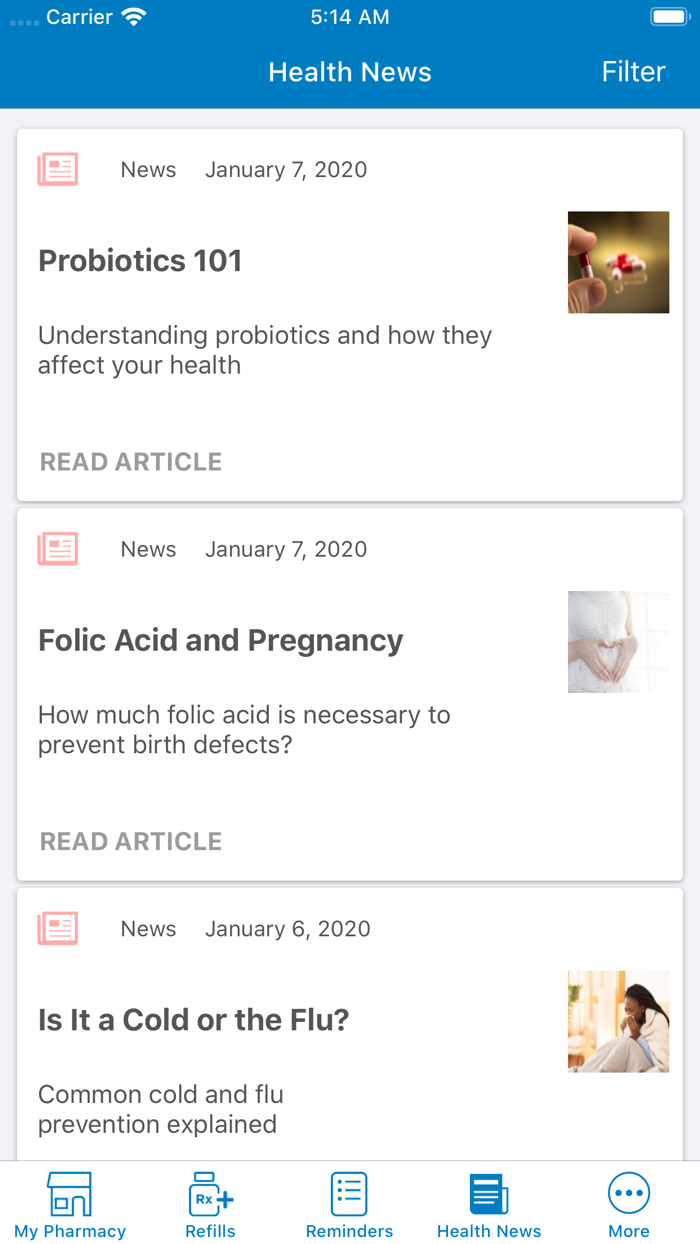Open the Filter options
The image size is (700, 1244).
[633, 72]
